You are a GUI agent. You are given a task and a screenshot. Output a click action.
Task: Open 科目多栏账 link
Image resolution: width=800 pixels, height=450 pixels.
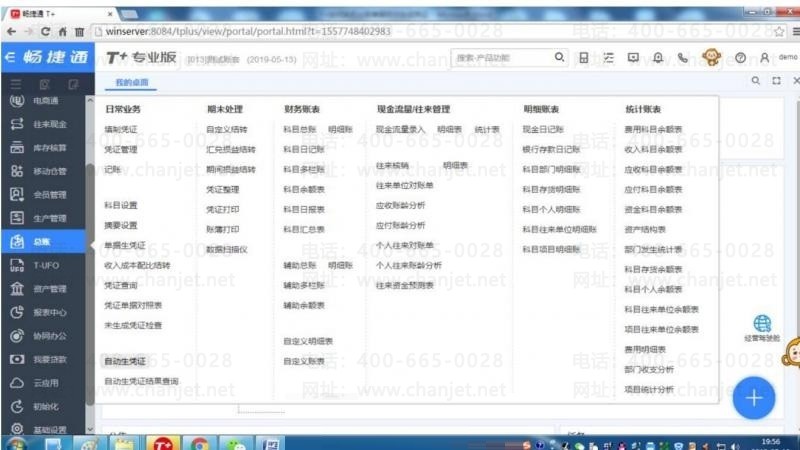[x=304, y=169]
